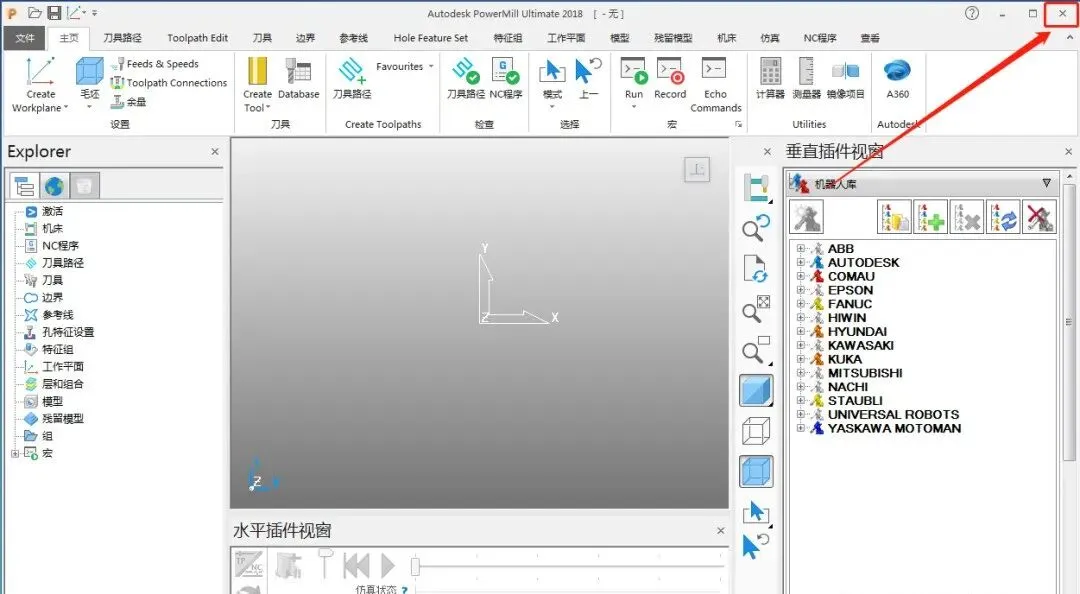Click the view toolbar refresh page icon
This screenshot has width=1080, height=594.
(756, 269)
